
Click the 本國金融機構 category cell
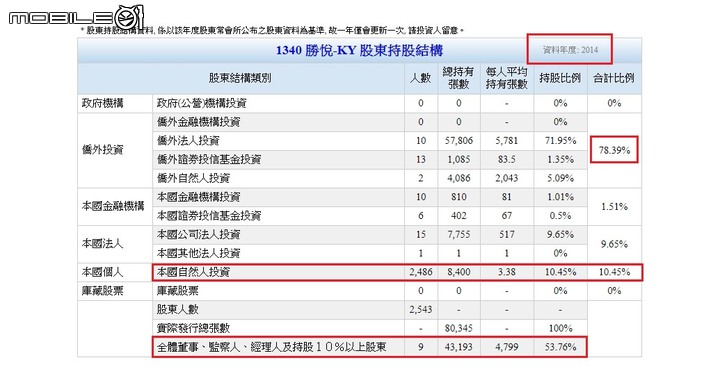tap(113, 206)
